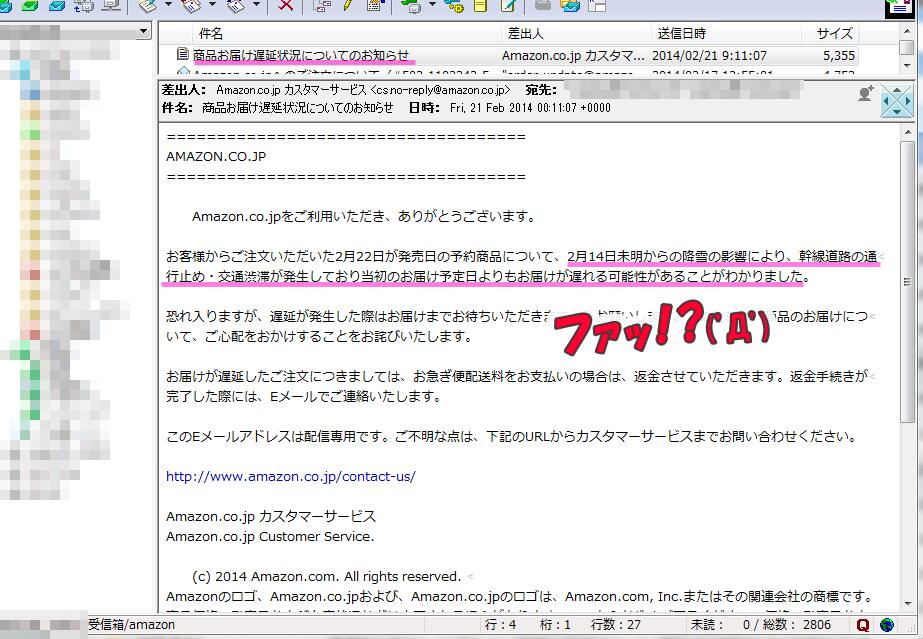Sort the message list by the 送信日時 column
The height and width of the screenshot is (639, 923).
coord(726,34)
